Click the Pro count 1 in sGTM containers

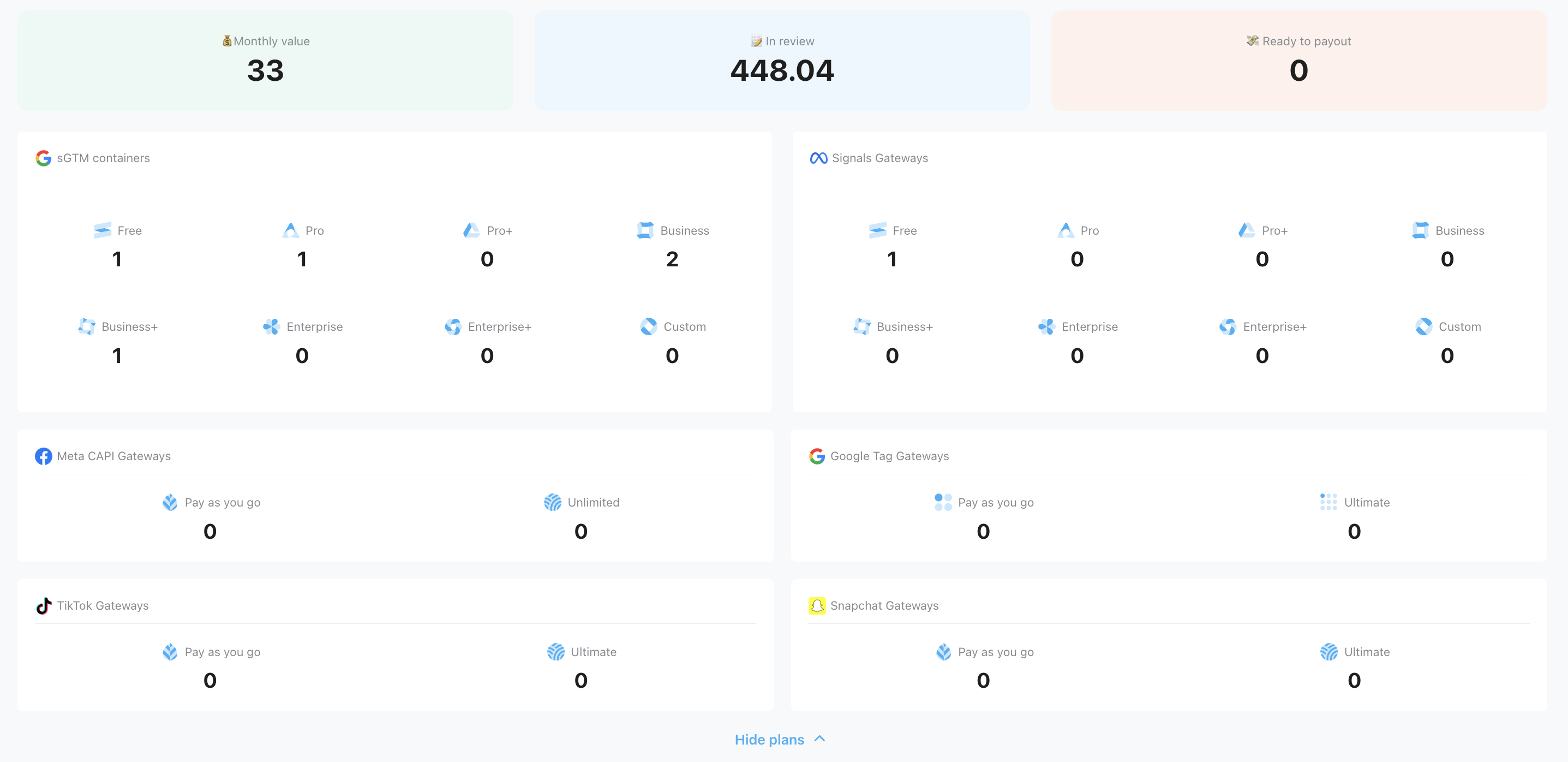(x=302, y=259)
